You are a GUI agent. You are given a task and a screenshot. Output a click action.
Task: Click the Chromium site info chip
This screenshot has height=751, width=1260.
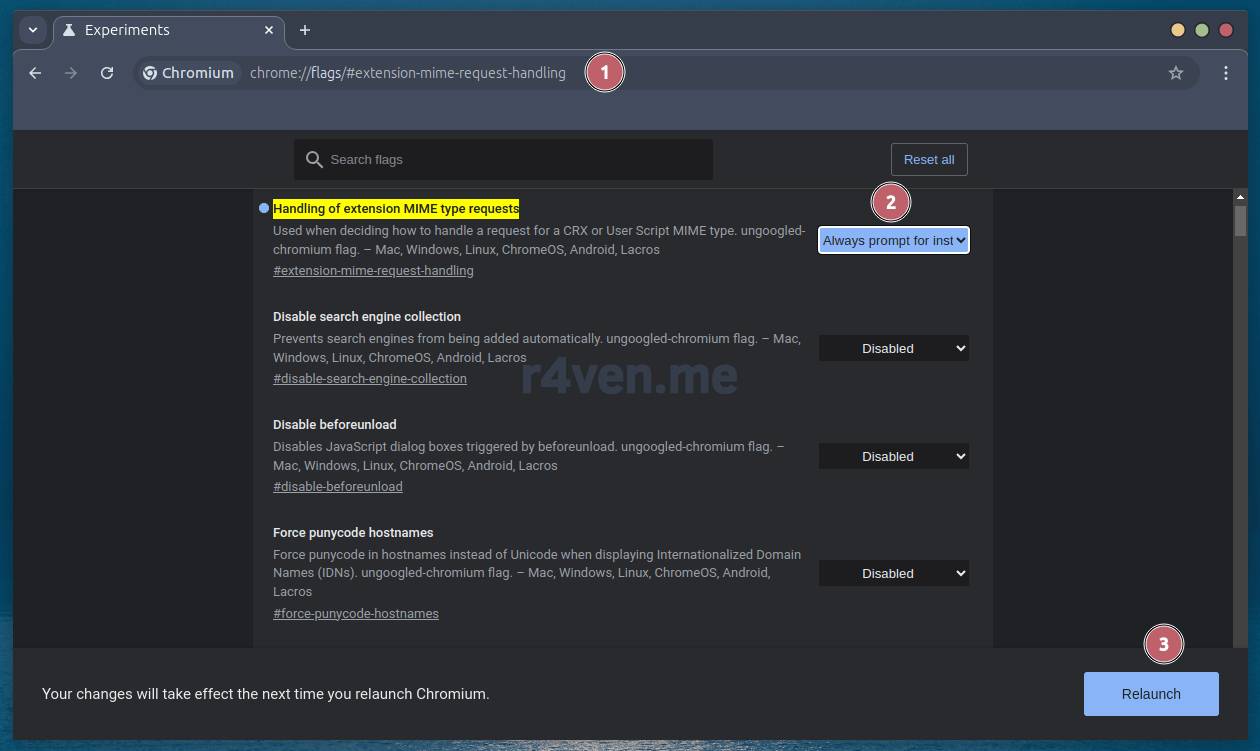(188, 73)
